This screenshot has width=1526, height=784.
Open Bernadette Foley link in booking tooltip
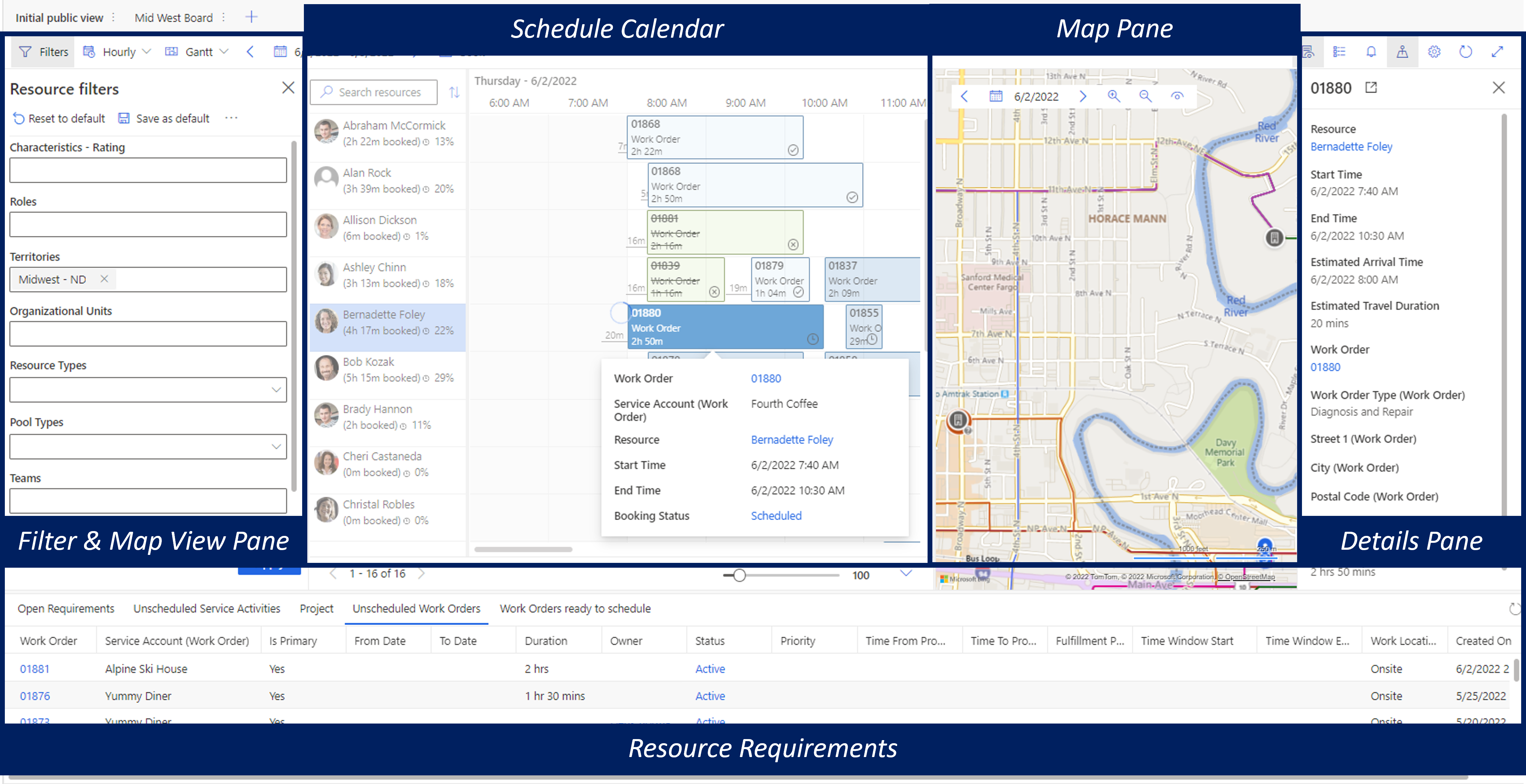pyautogui.click(x=792, y=440)
